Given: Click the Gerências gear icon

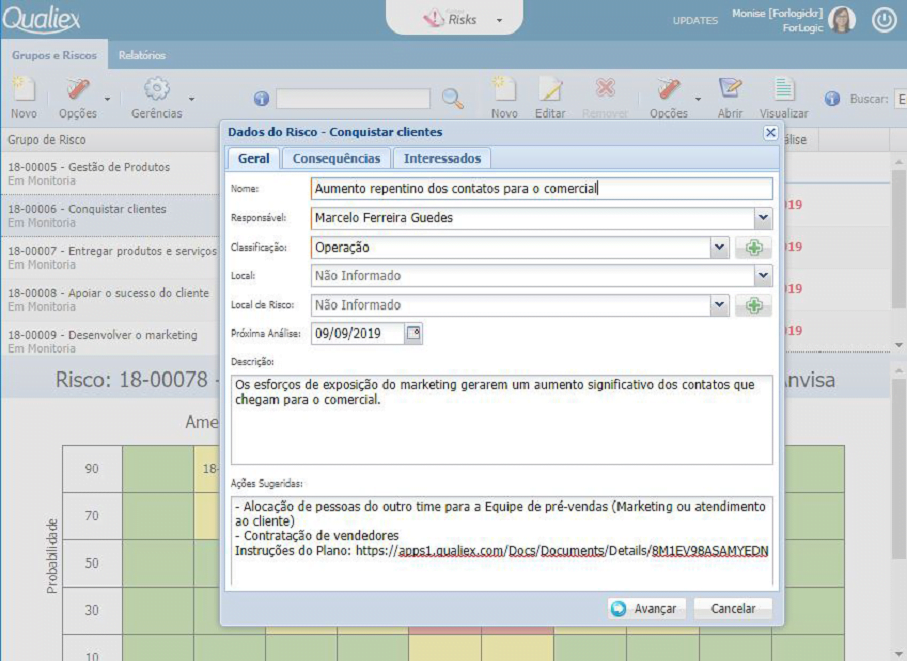Looking at the screenshot, I should coord(156,90).
